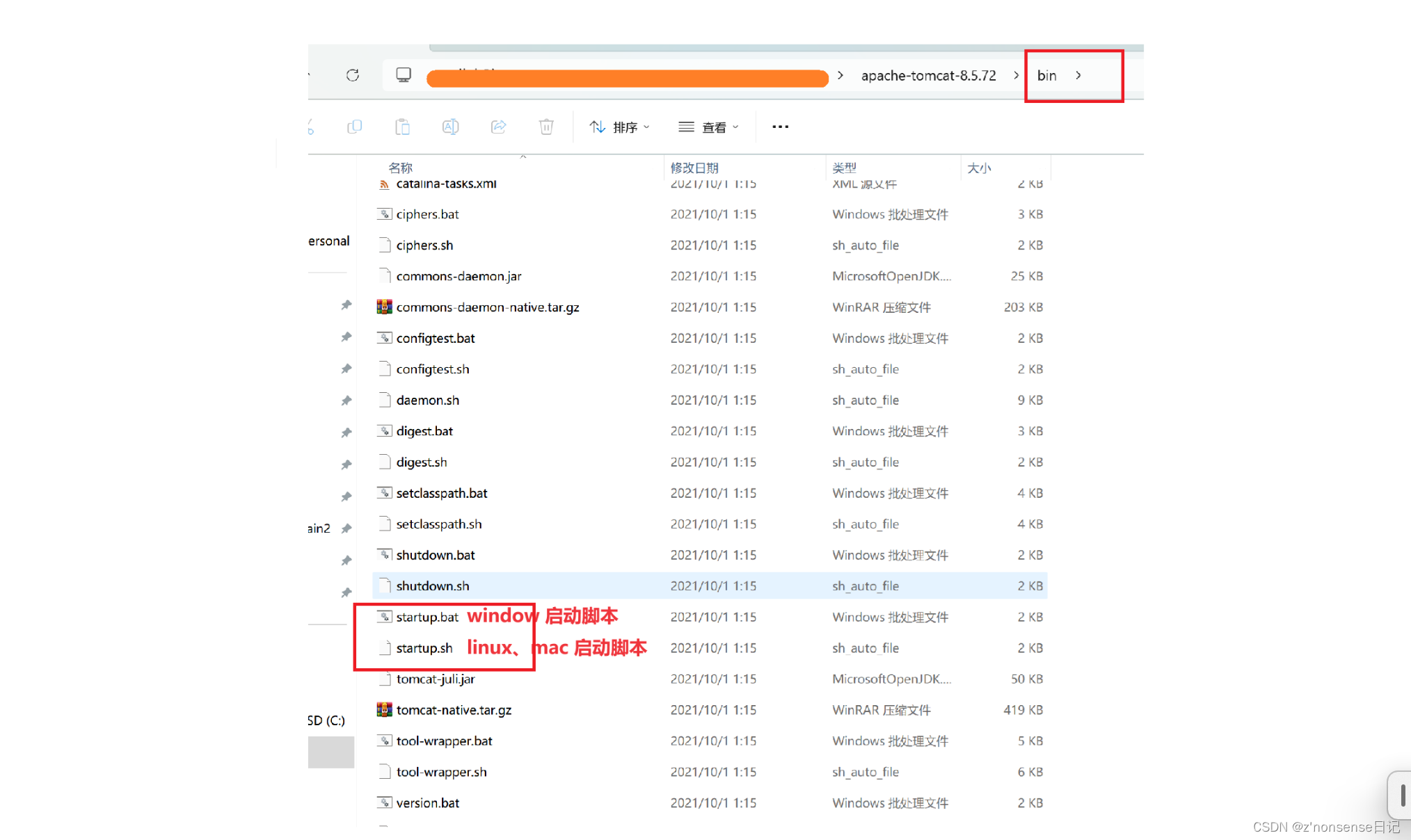Click the refresh icon in address bar

[353, 75]
